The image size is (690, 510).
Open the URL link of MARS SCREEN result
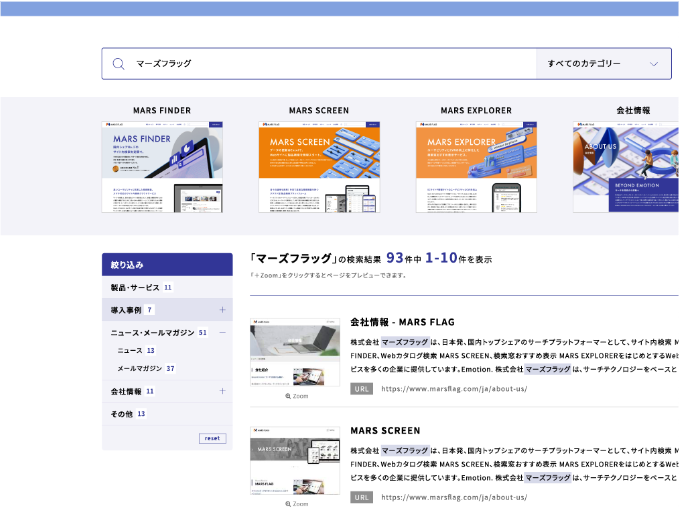tap(454, 497)
